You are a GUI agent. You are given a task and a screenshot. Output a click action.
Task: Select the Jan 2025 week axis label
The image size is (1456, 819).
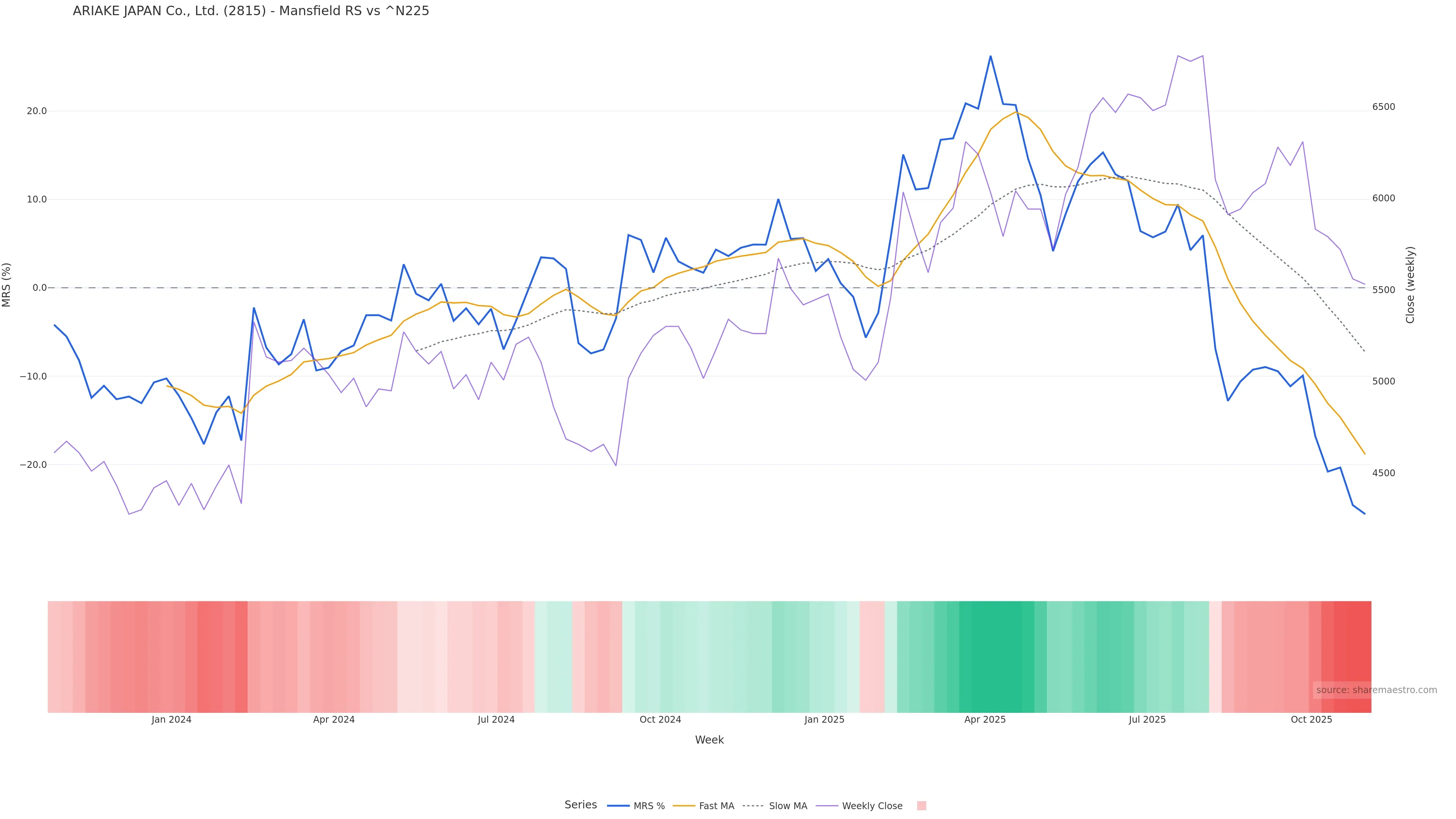[x=824, y=720]
